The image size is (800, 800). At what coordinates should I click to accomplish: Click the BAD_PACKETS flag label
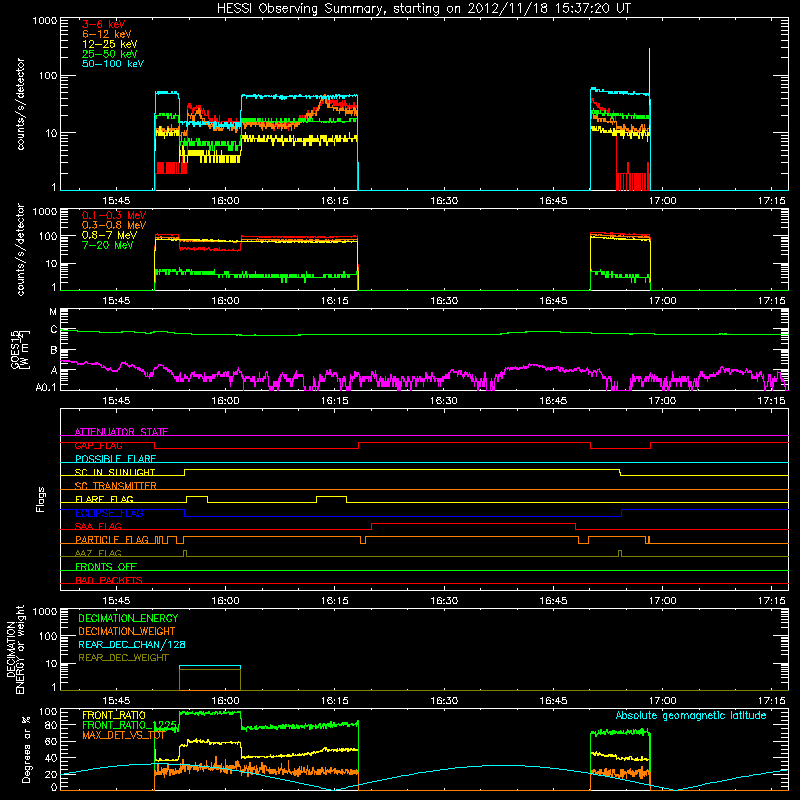109,580
